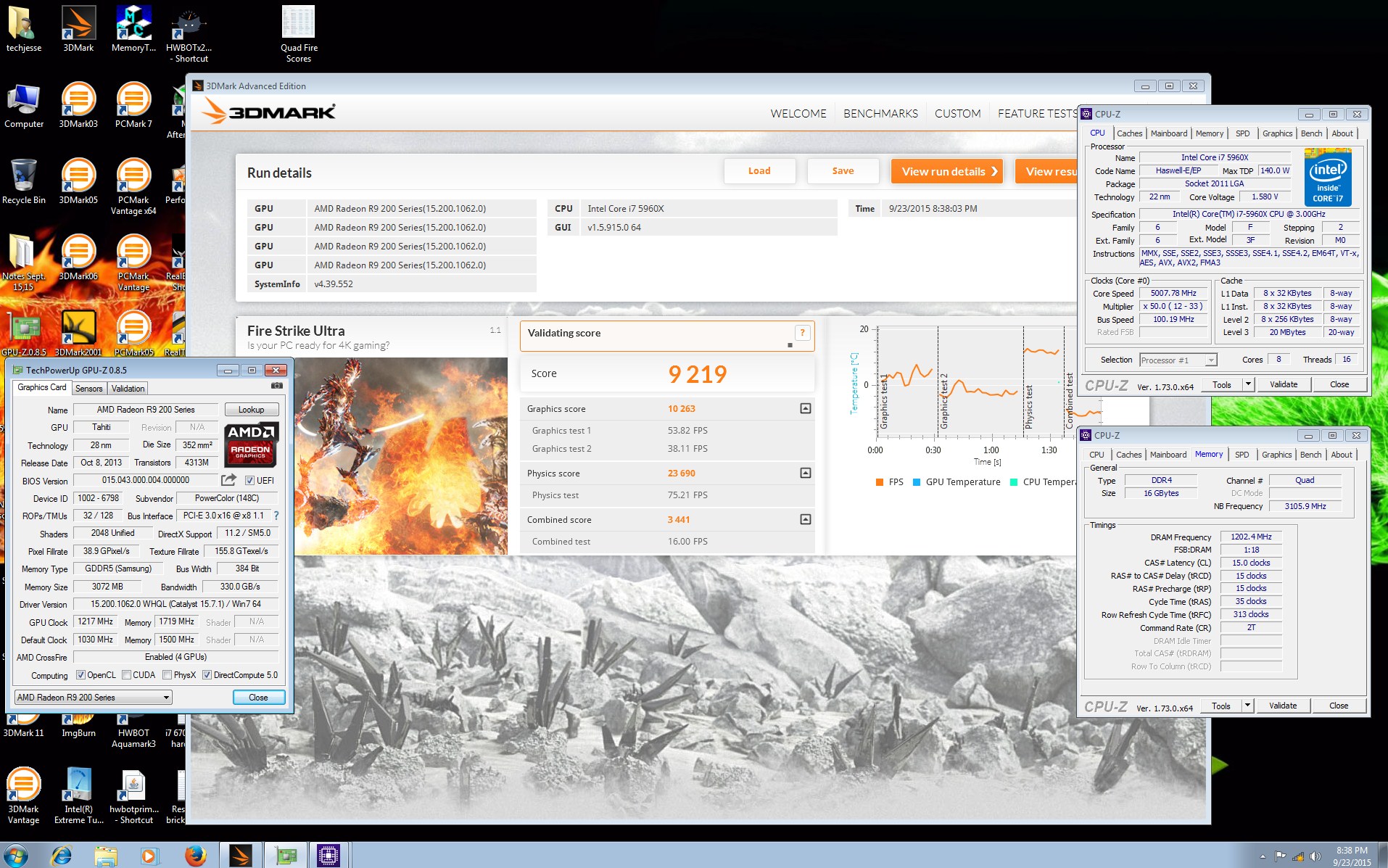Image resolution: width=1388 pixels, height=868 pixels.
Task: Open the CUSTOM tab in 3DMark
Action: point(957,114)
